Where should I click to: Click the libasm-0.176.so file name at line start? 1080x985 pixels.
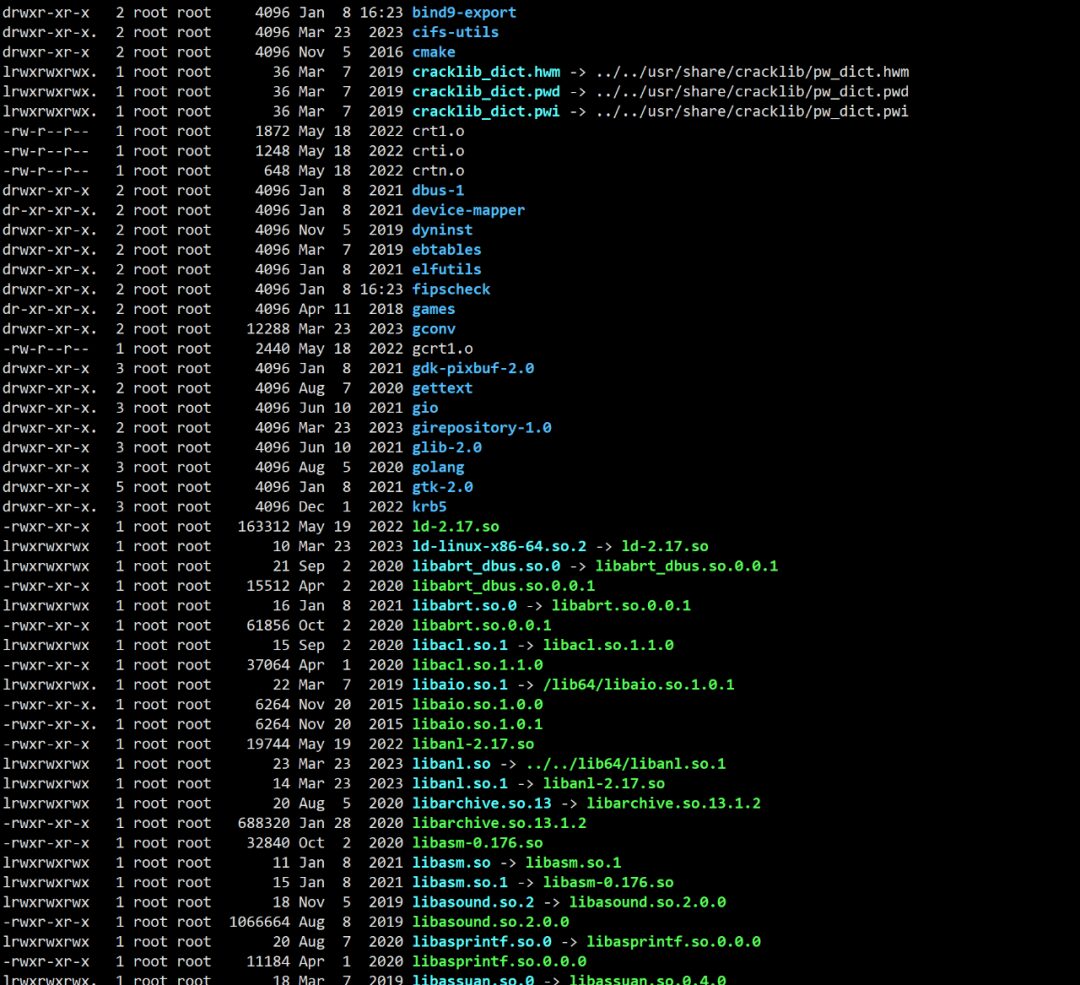(477, 843)
